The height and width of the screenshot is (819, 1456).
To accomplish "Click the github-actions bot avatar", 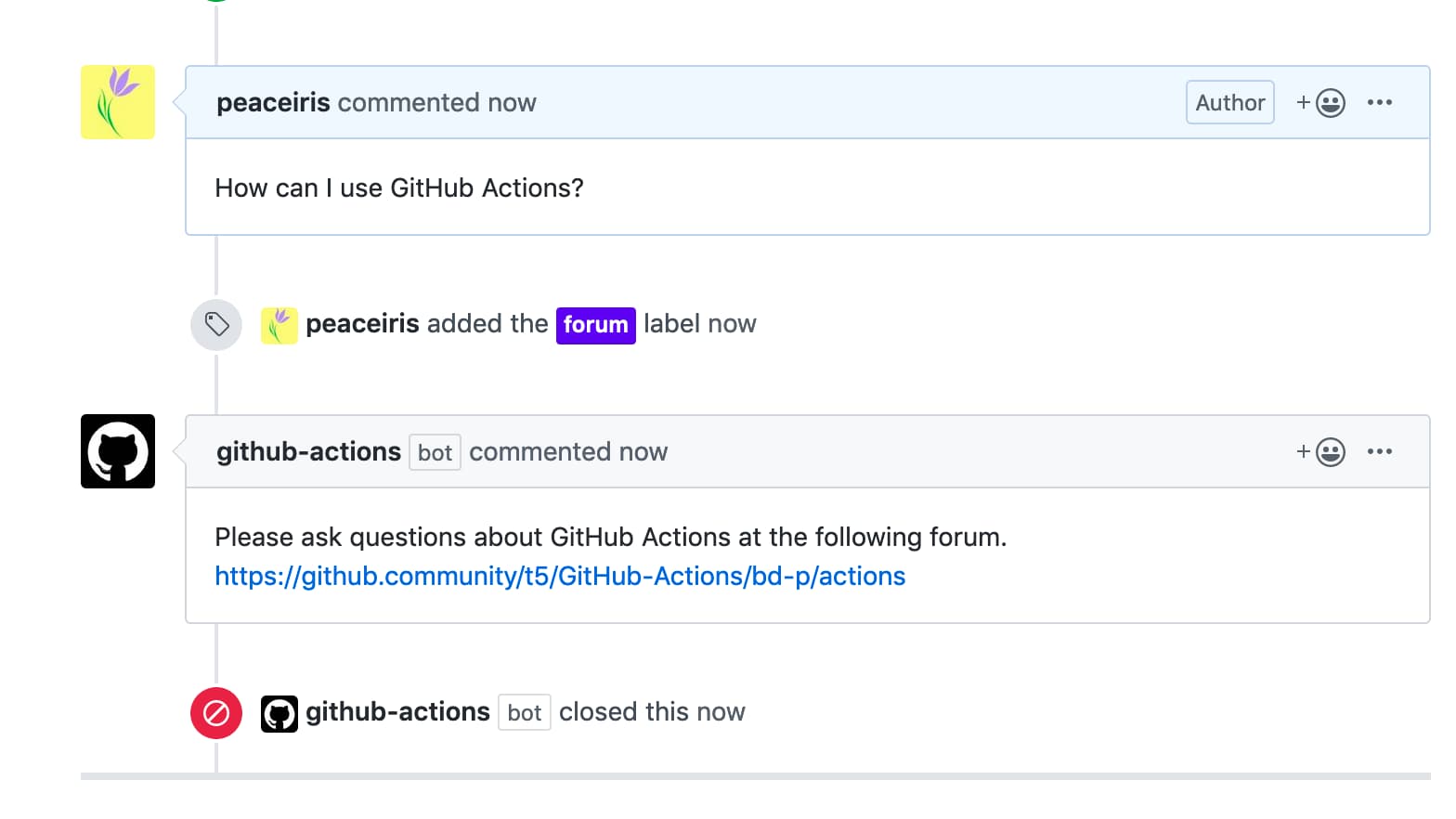I will 117,451.
